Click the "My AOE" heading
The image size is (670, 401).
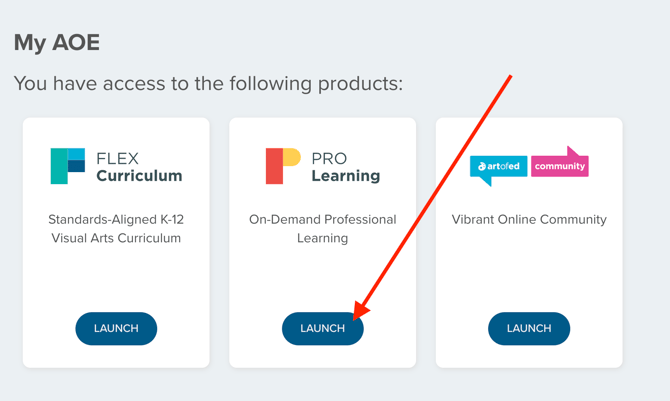pos(57,43)
